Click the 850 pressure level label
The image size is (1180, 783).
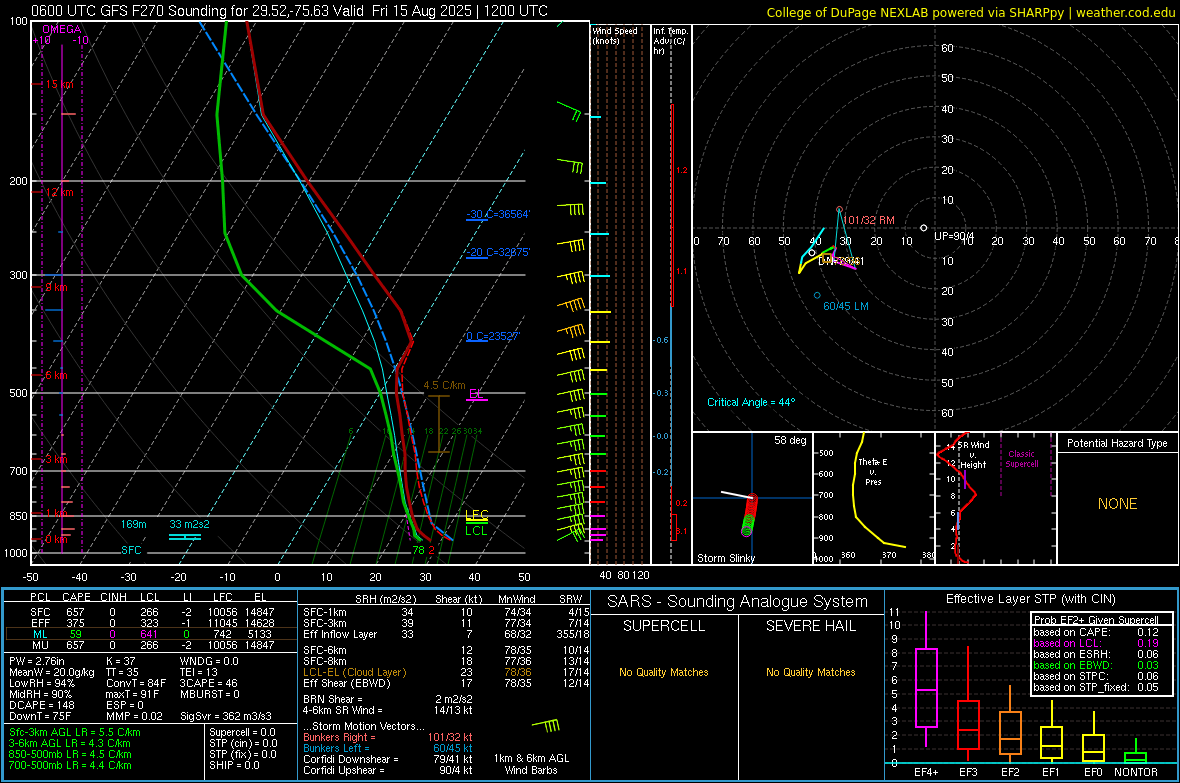pyautogui.click(x=18, y=516)
